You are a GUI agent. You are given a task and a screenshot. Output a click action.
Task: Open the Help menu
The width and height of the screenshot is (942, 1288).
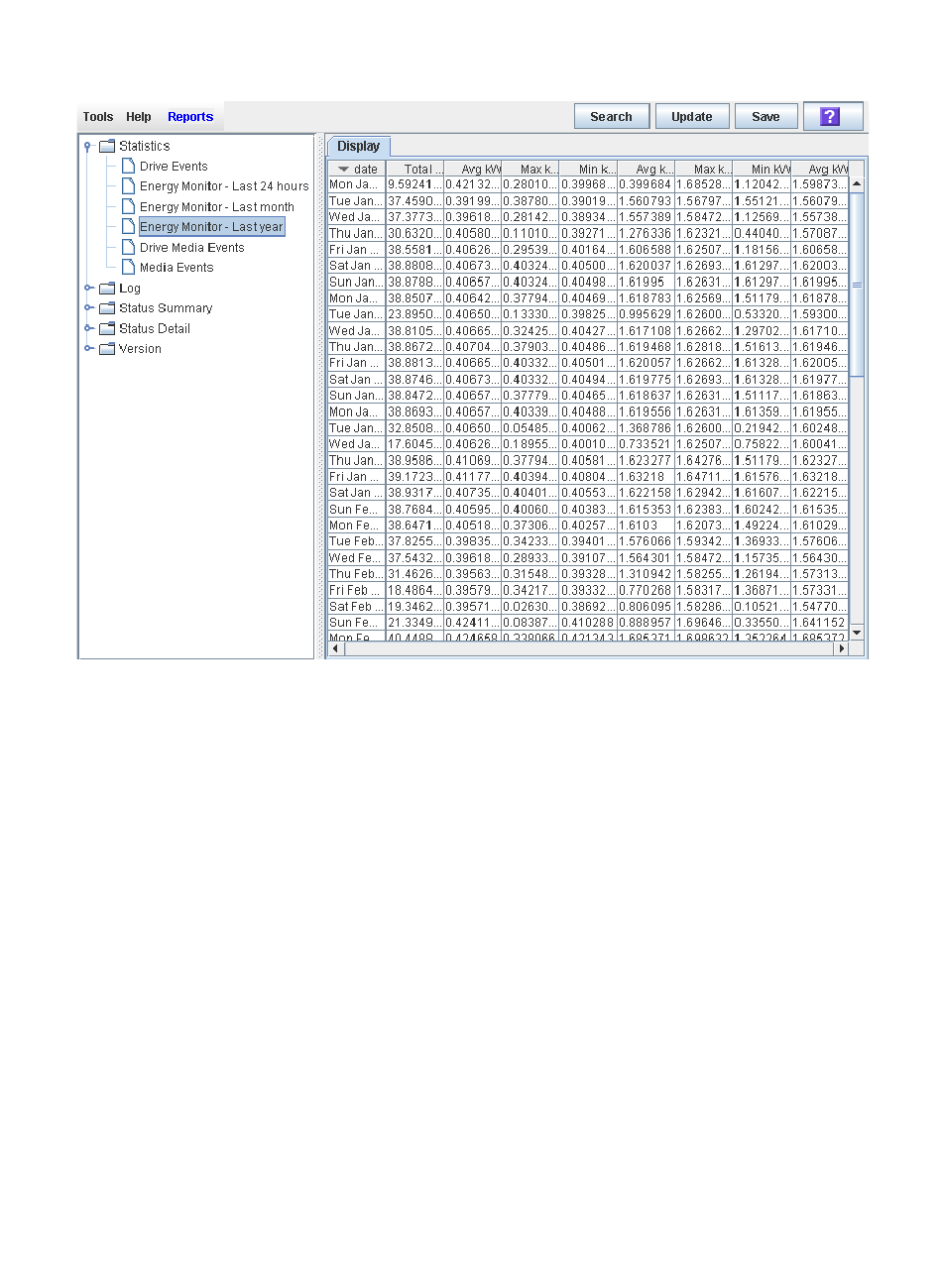(x=139, y=117)
